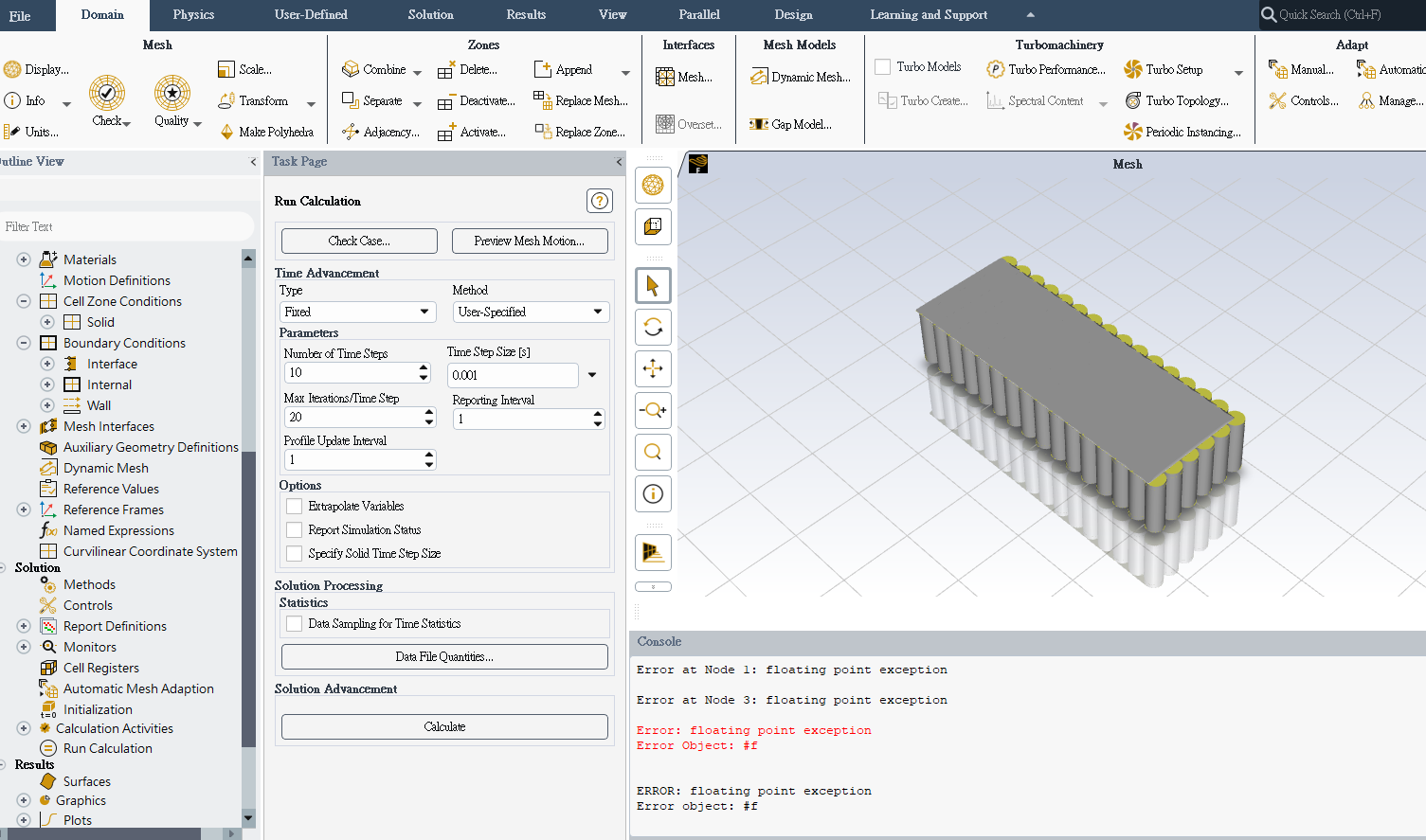Expand the Materials tree node
Screen dimensions: 1426x840
[x=24, y=259]
